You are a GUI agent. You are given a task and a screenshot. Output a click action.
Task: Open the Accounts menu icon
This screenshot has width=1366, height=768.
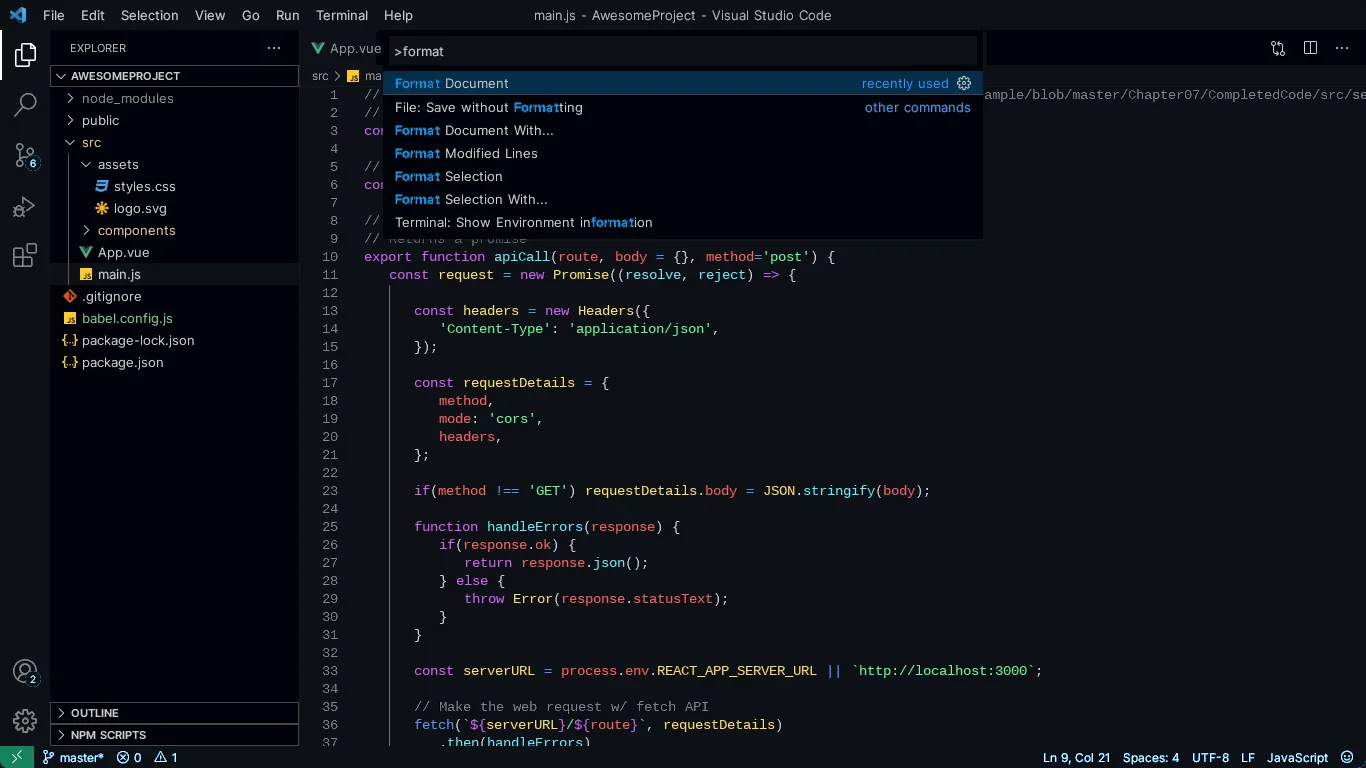click(x=25, y=672)
